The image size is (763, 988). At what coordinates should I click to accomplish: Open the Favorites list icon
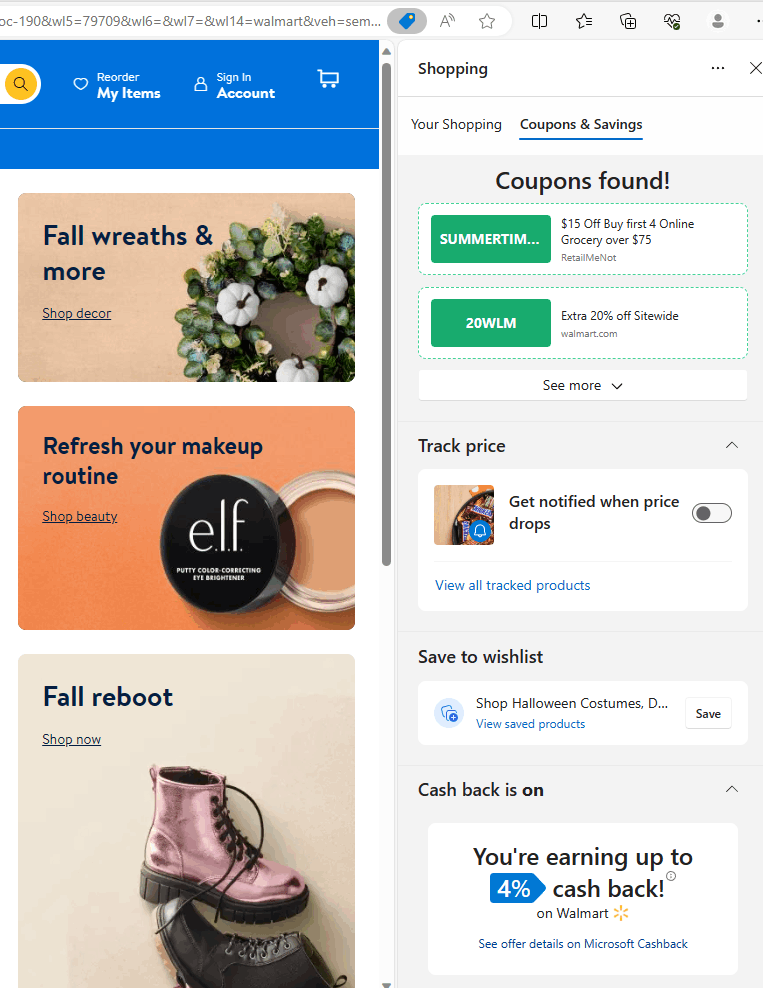pos(583,21)
